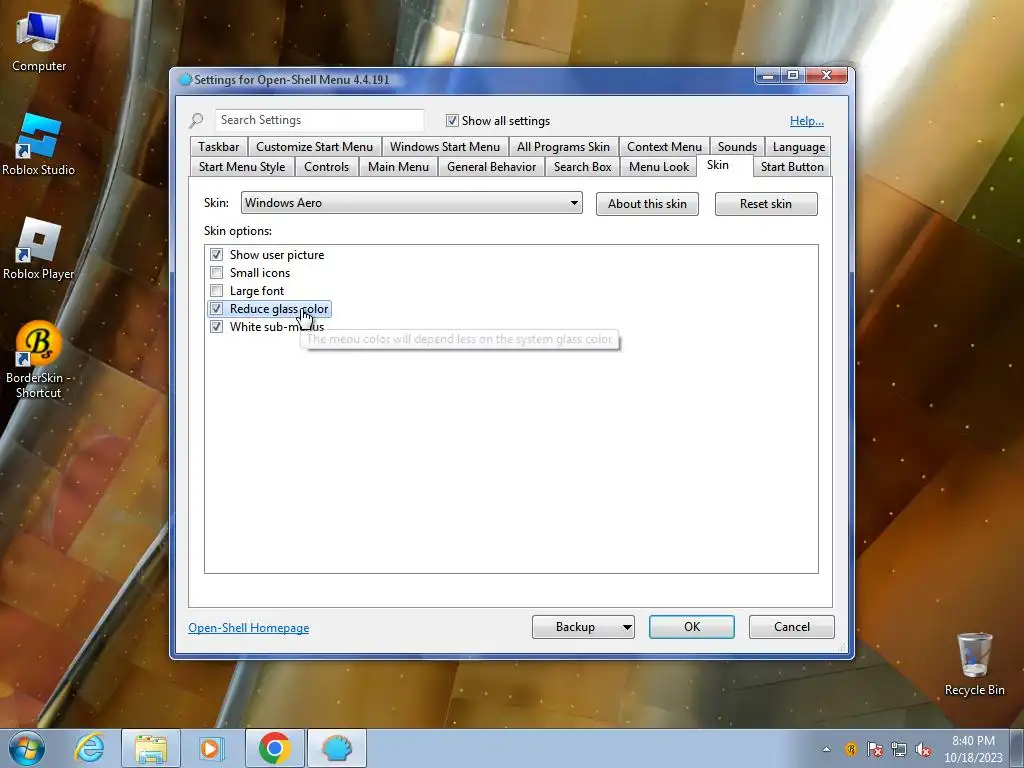Select the Roblox Studio desktop shortcut
Screen dimensions: 1024x768
[39, 145]
